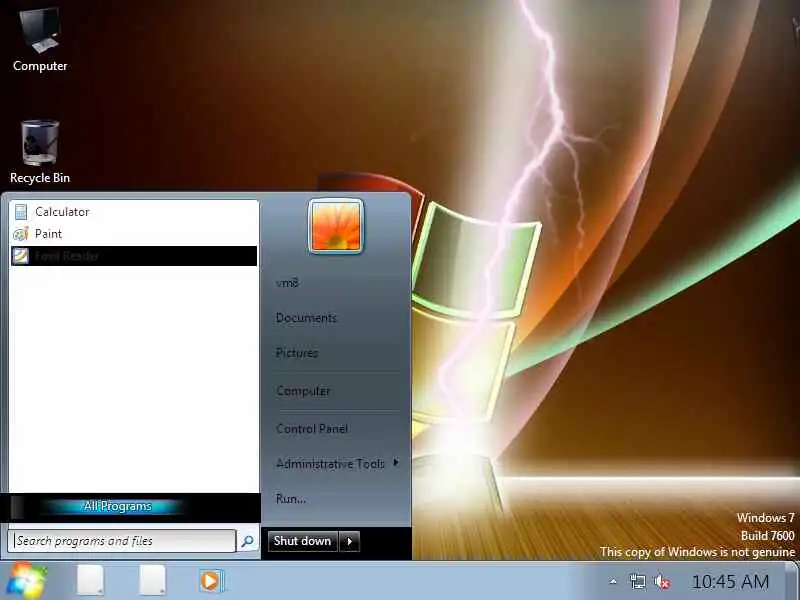Open the Computer desktop icon
The width and height of the screenshot is (800, 600).
pos(40,40)
